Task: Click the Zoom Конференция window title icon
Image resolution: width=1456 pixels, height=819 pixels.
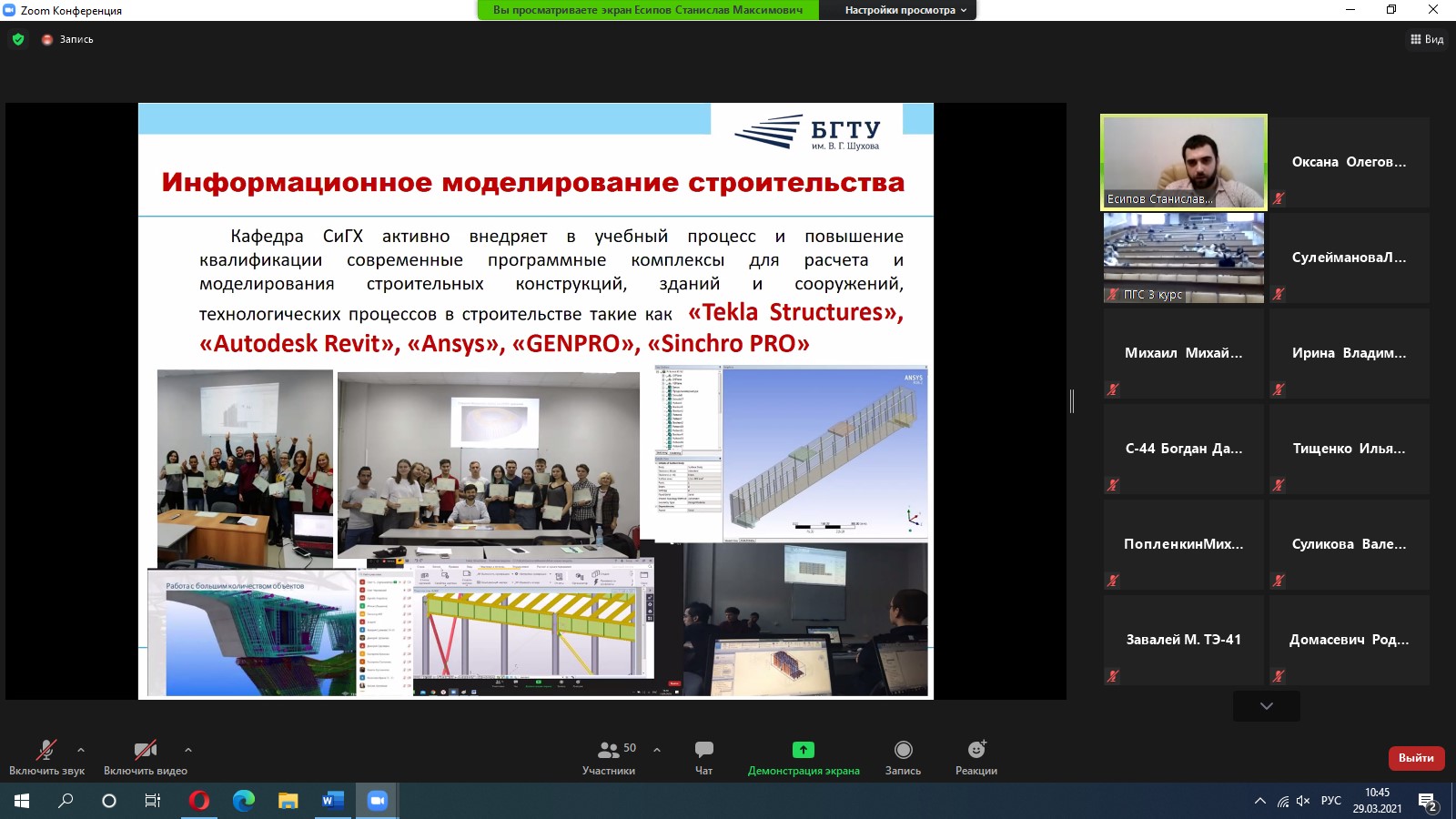Action: pyautogui.click(x=9, y=10)
